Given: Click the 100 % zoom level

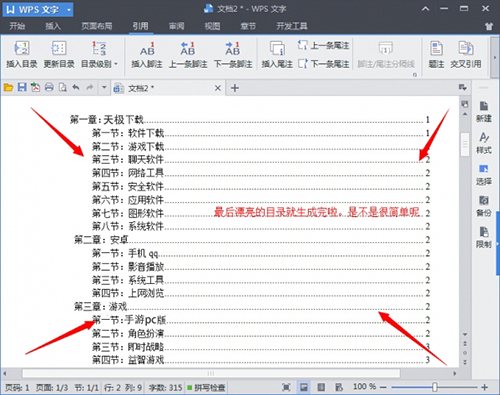Looking at the screenshot, I should 365,387.
